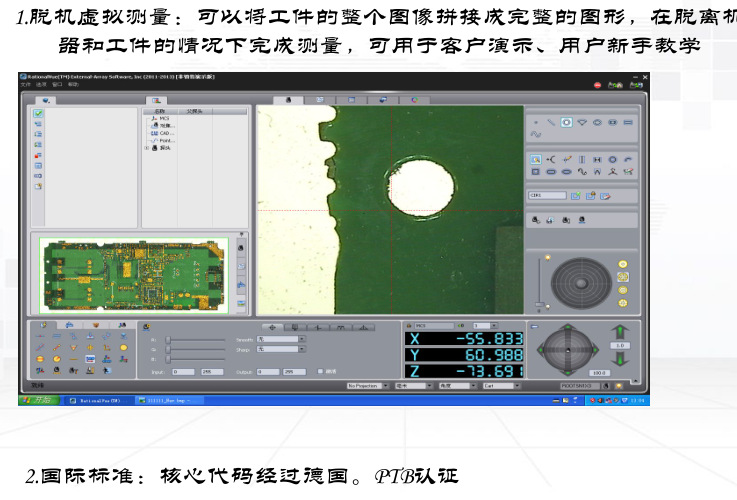Expand the probe tree node
The height and width of the screenshot is (500, 737).
[147, 148]
